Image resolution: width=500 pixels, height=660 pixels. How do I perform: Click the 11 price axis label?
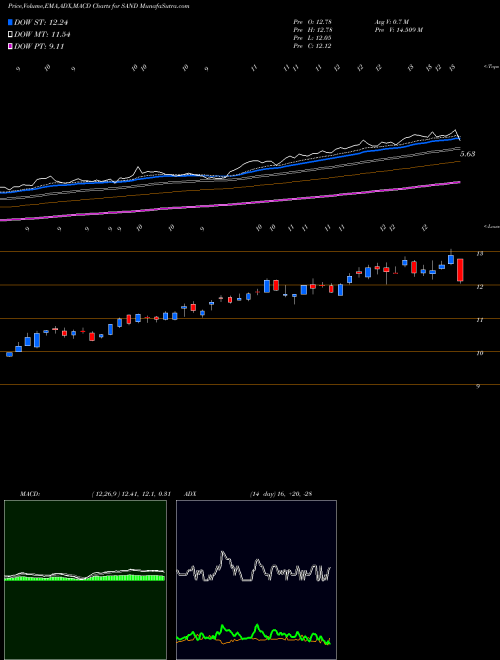click(x=479, y=320)
